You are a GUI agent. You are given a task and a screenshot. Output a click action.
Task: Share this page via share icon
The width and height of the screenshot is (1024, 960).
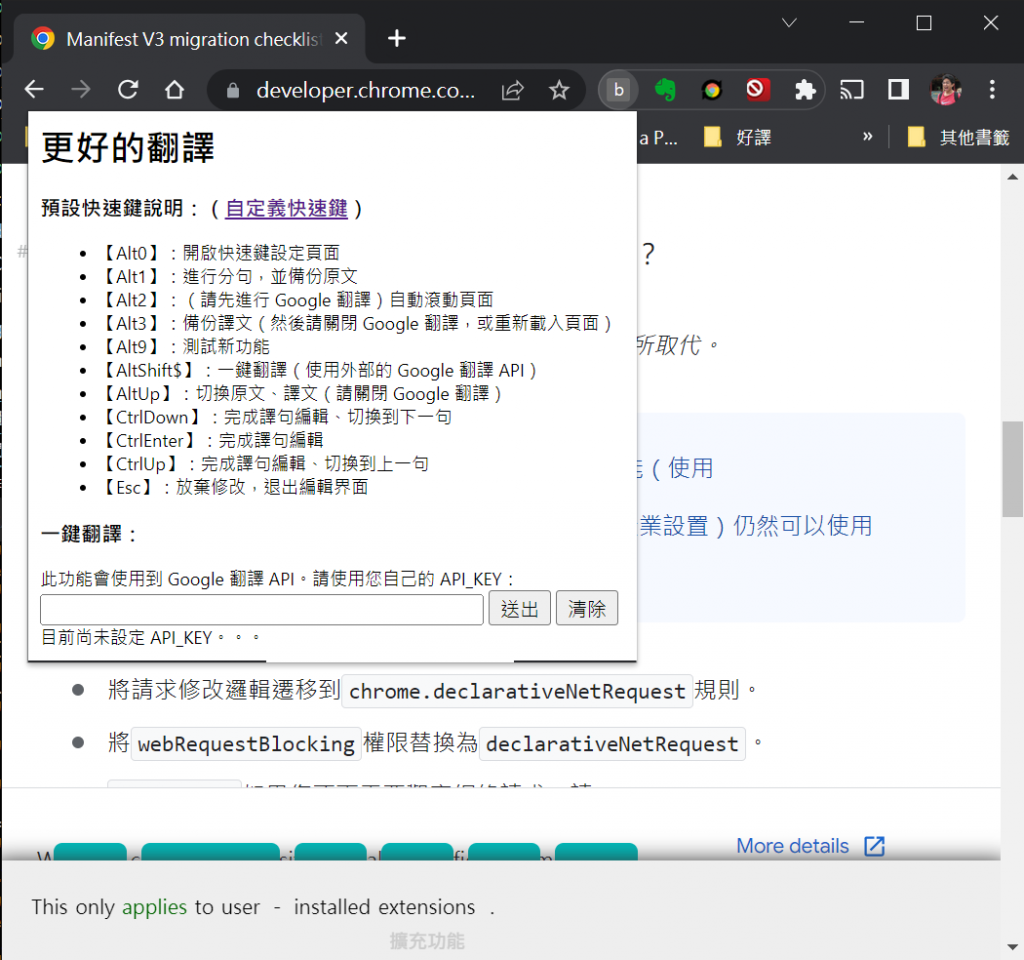[x=513, y=90]
